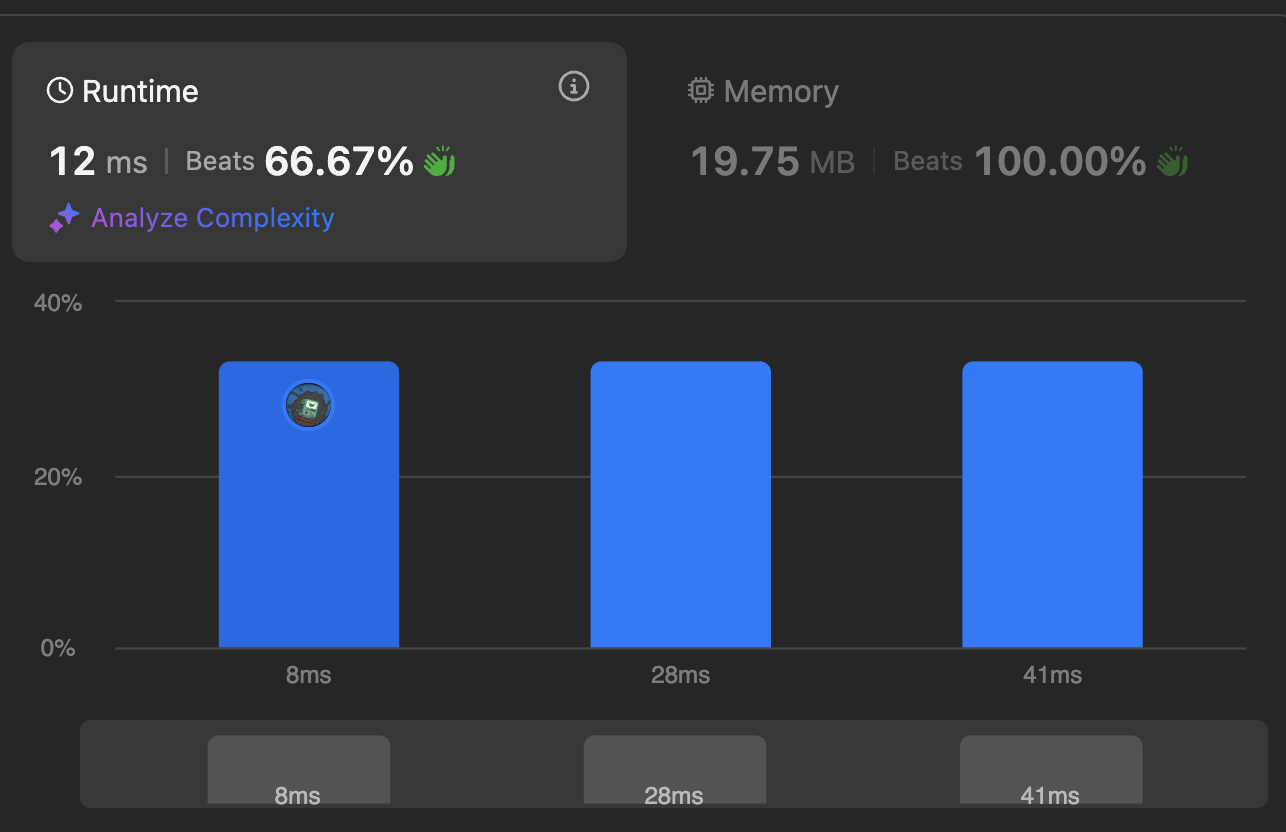Click the clock icon beside Runtime
The image size is (1286, 832).
click(x=60, y=91)
